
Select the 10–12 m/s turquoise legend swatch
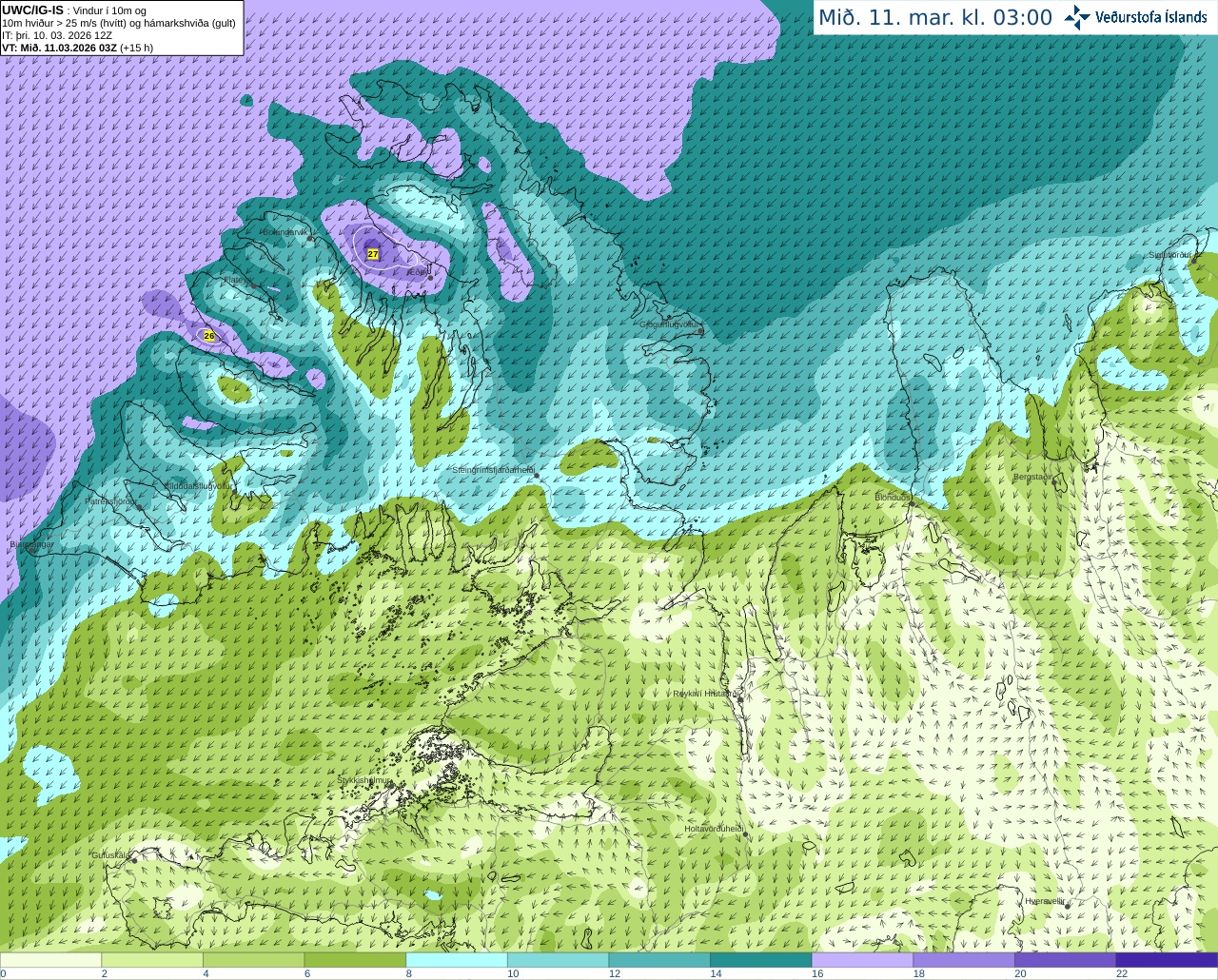(x=558, y=960)
